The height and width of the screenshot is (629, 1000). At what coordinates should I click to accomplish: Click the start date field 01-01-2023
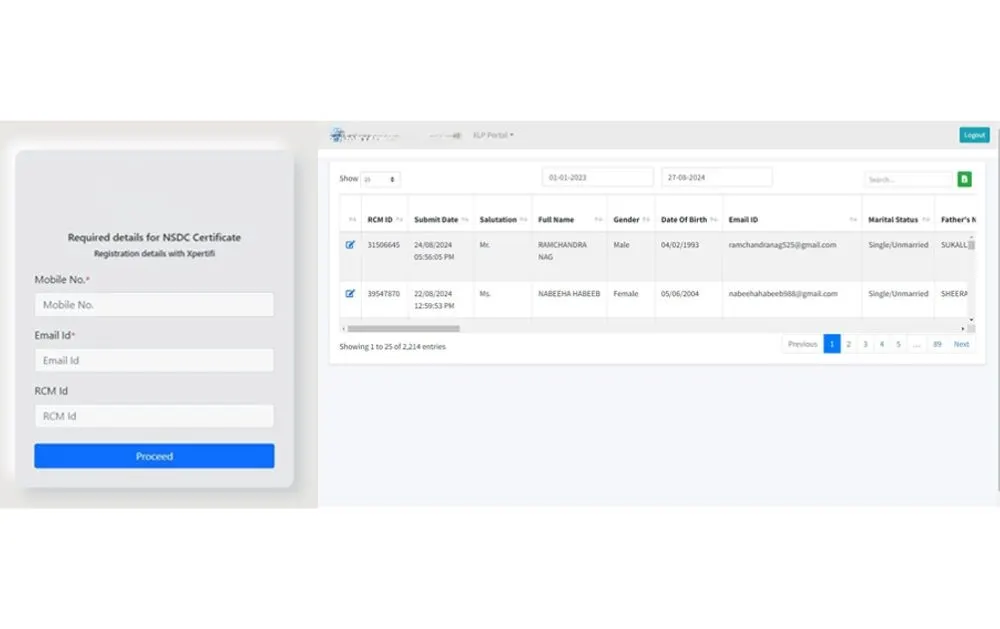tap(598, 177)
